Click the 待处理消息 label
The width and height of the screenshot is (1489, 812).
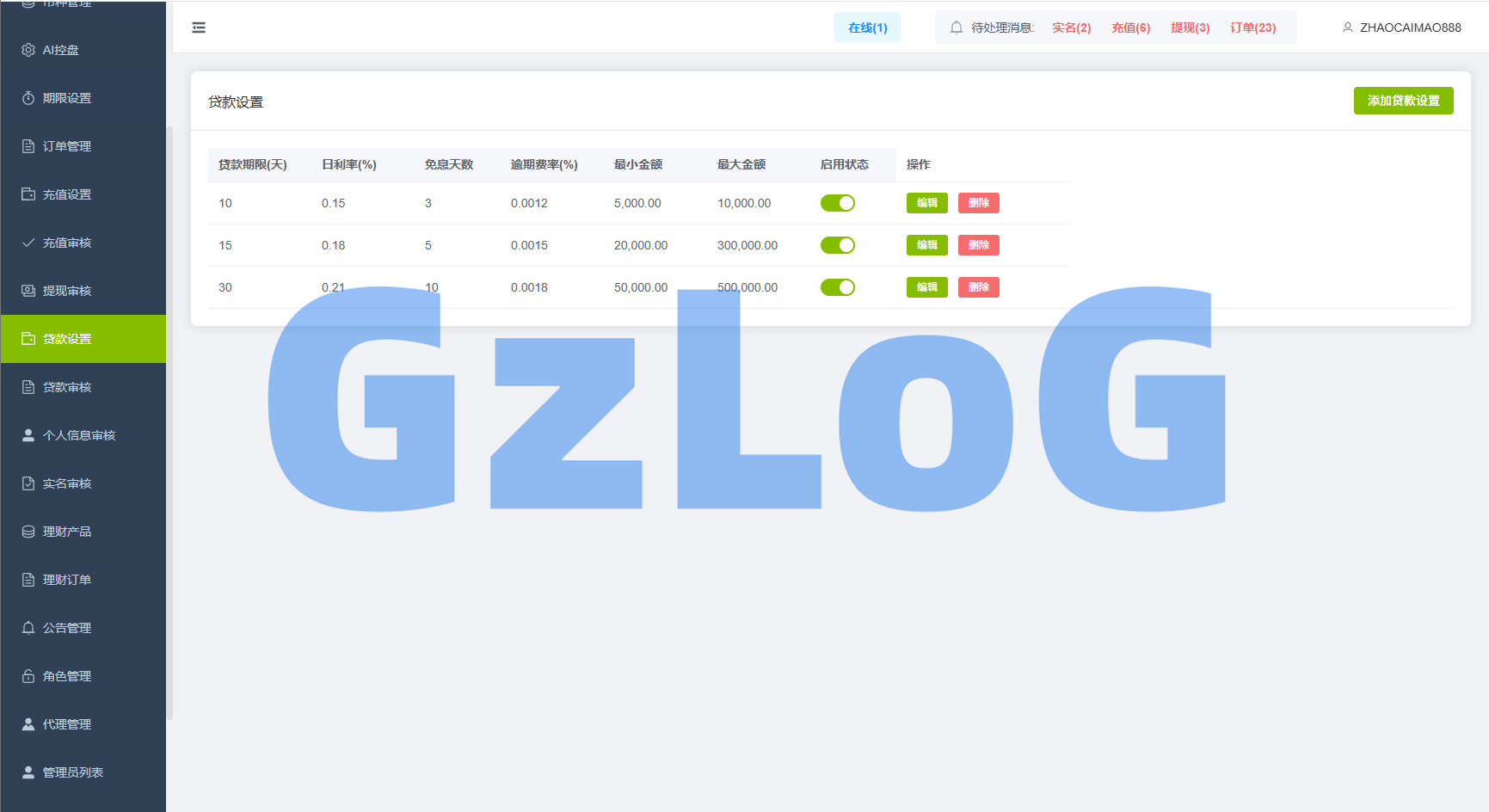pos(1002,28)
